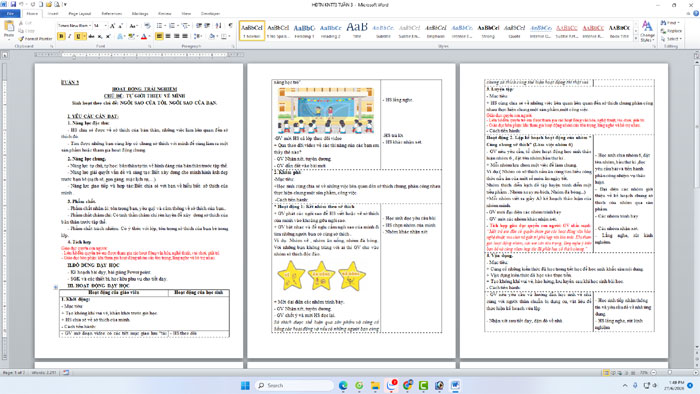700x394 pixels.
Task: Click the Word Help question mark icon
Action: pos(695,14)
